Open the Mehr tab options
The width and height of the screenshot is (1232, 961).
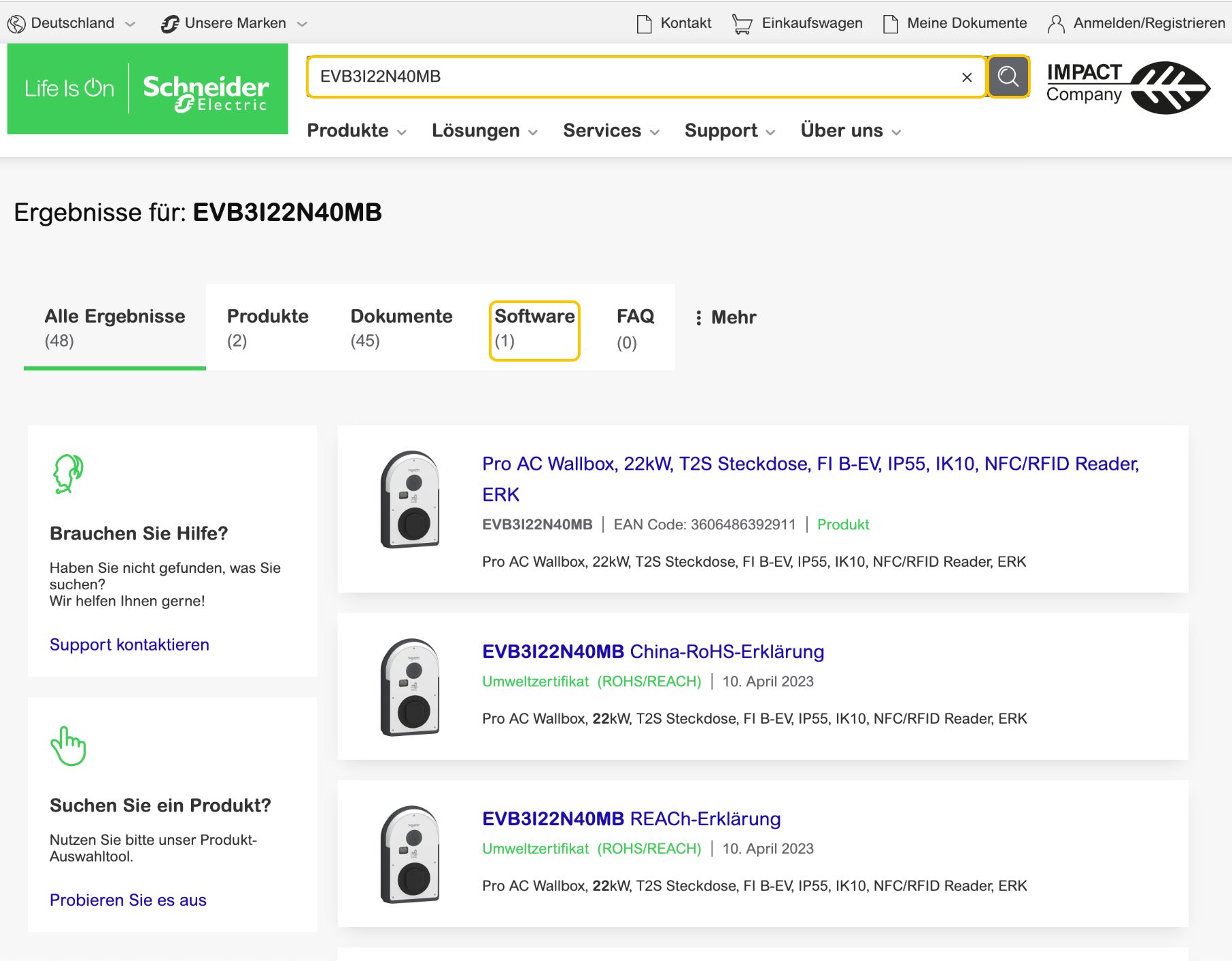725,317
